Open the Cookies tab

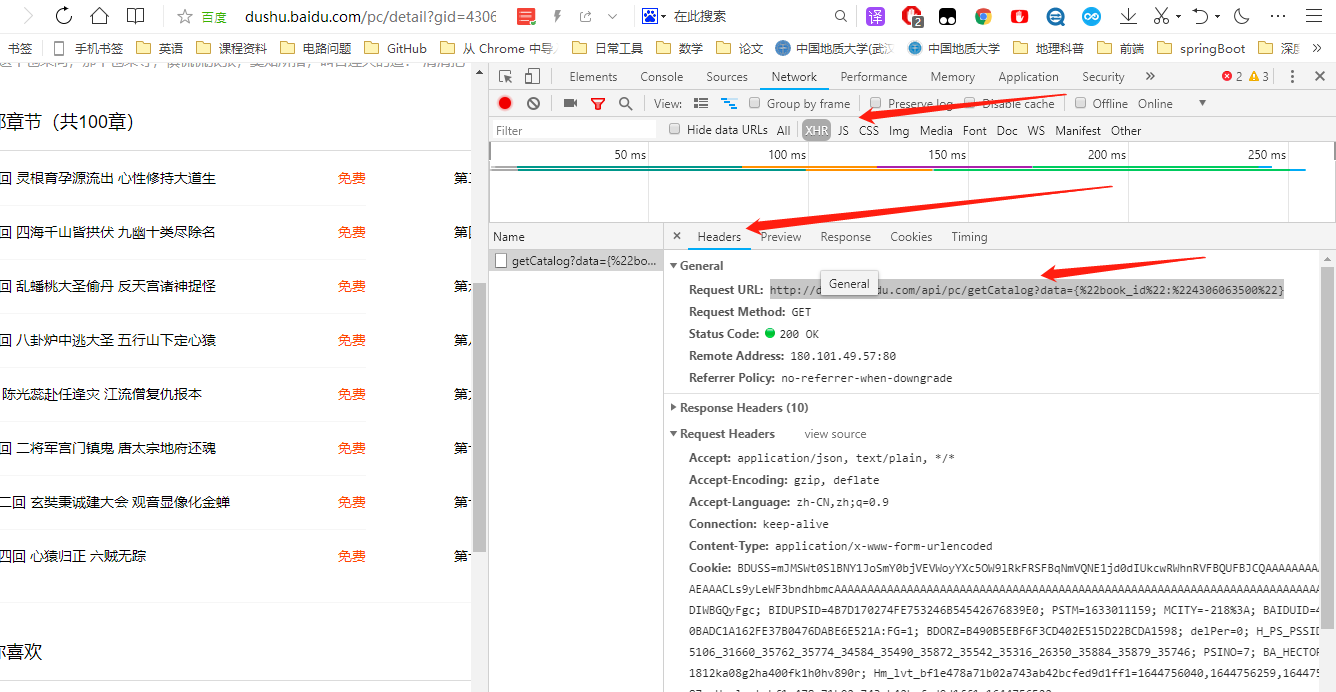911,237
